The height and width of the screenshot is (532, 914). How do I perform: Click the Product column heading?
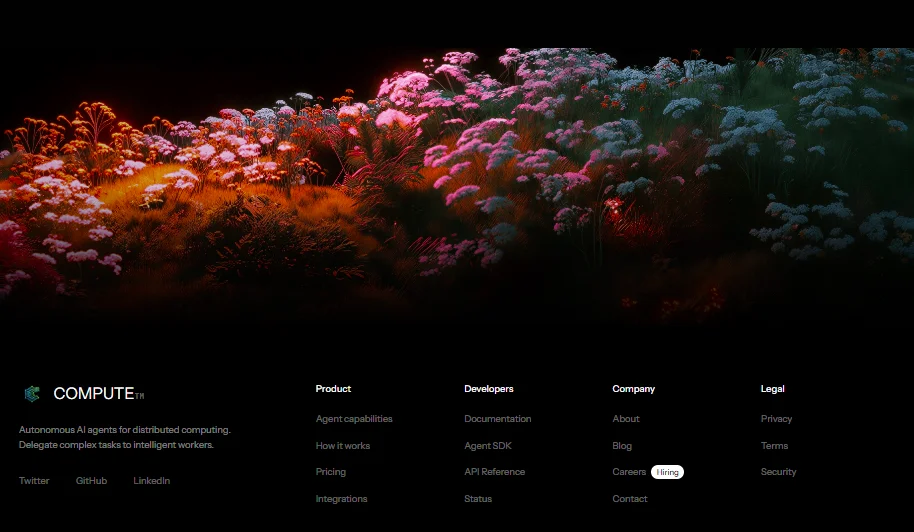[333, 389]
